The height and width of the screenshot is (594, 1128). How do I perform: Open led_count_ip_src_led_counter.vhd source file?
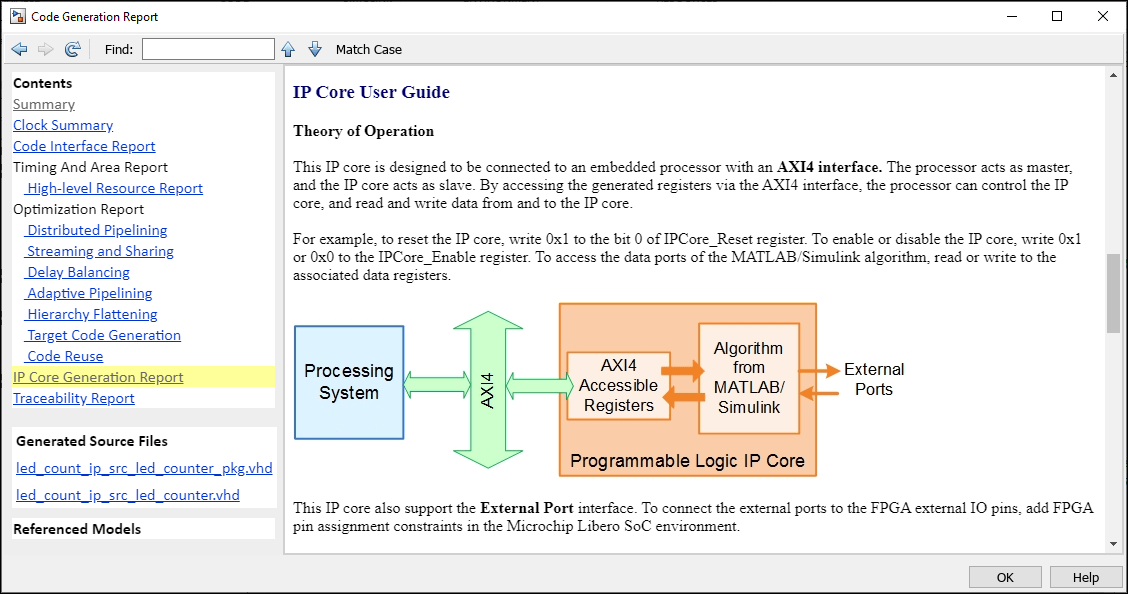pos(127,494)
